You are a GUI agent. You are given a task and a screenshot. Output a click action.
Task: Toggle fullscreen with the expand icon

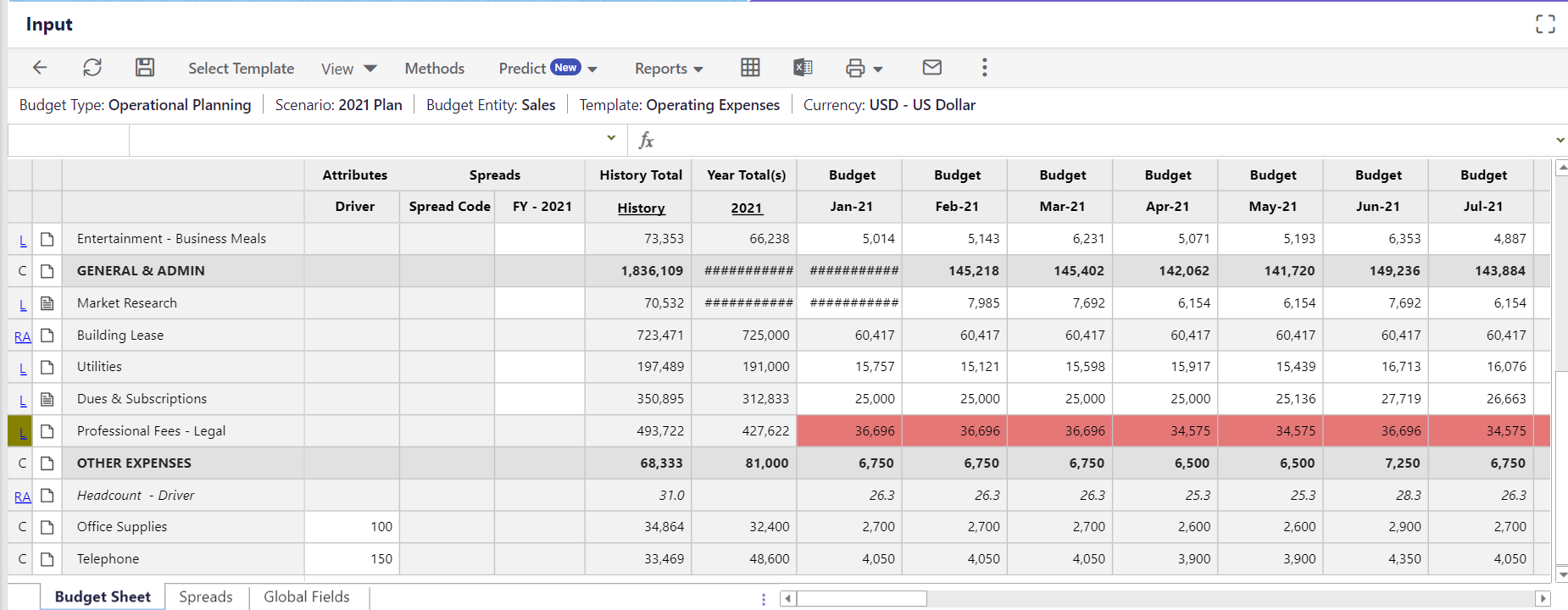(1545, 25)
